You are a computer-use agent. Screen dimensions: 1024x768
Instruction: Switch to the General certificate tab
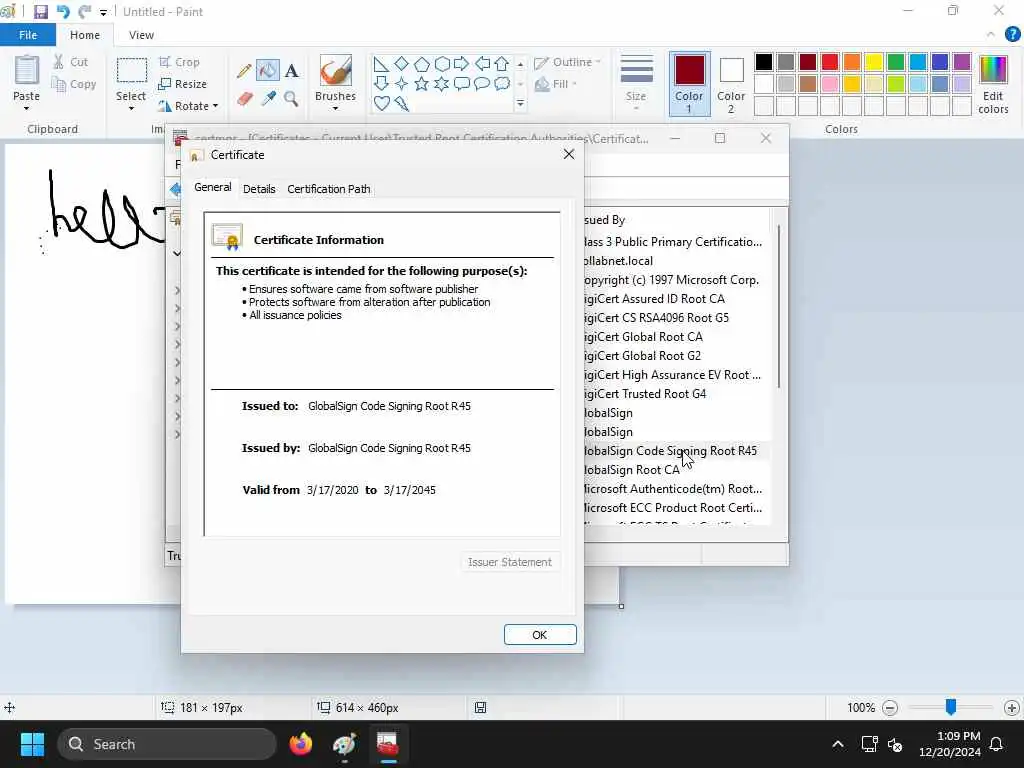click(x=213, y=187)
